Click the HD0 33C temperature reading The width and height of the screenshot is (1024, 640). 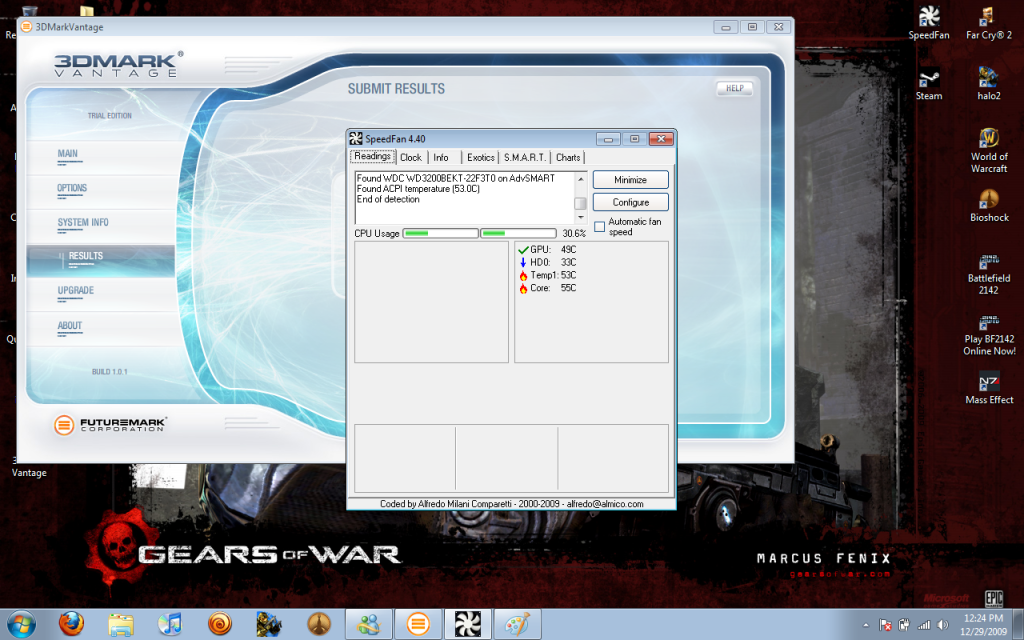pos(547,263)
